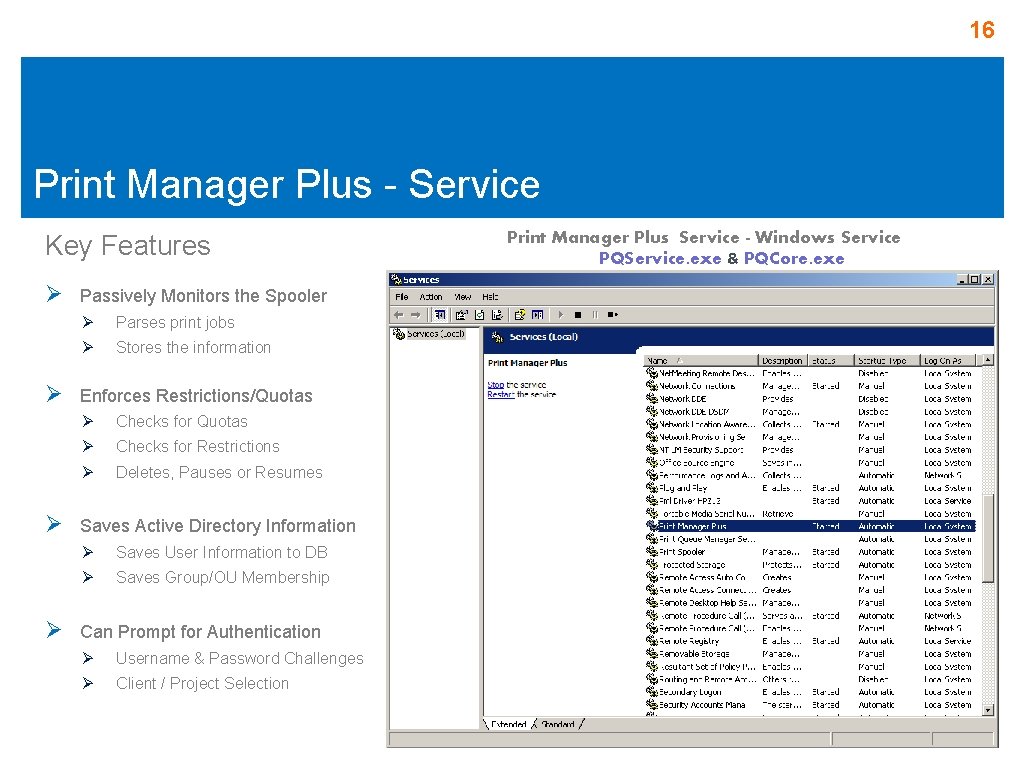Open the Help menu
1024x768 pixels.
coord(490,296)
